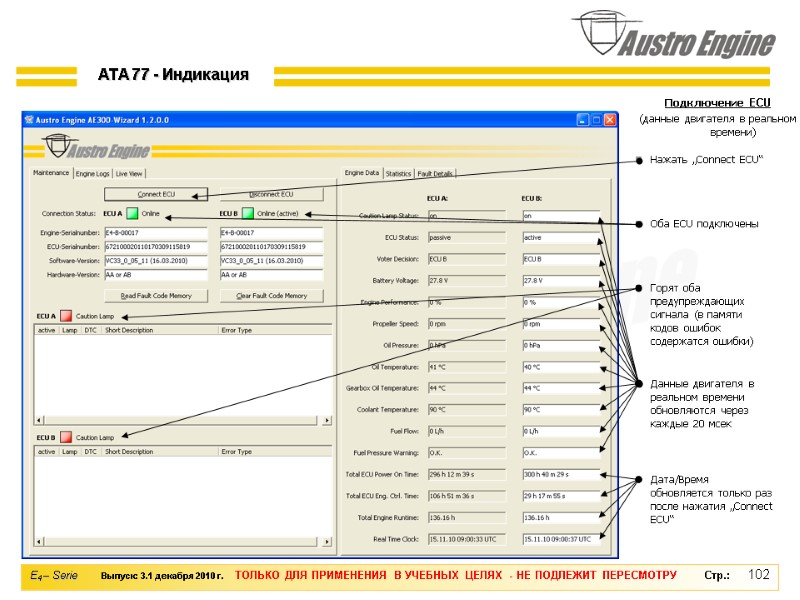Screen dimensions: 800x600
Task: Click the ECU B Engine-Serialnumber field
Action: pos(271,233)
